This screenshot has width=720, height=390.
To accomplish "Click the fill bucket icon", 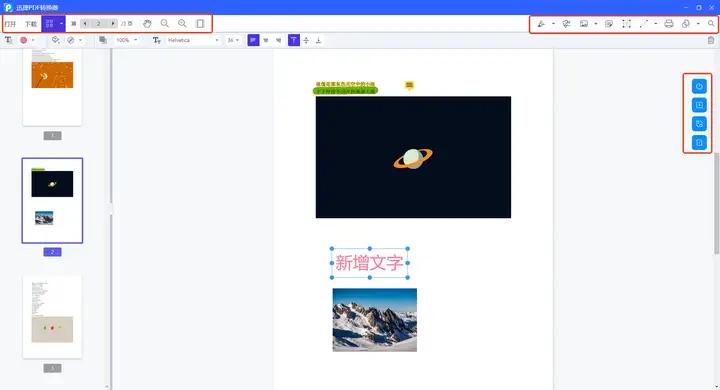I will point(56,40).
